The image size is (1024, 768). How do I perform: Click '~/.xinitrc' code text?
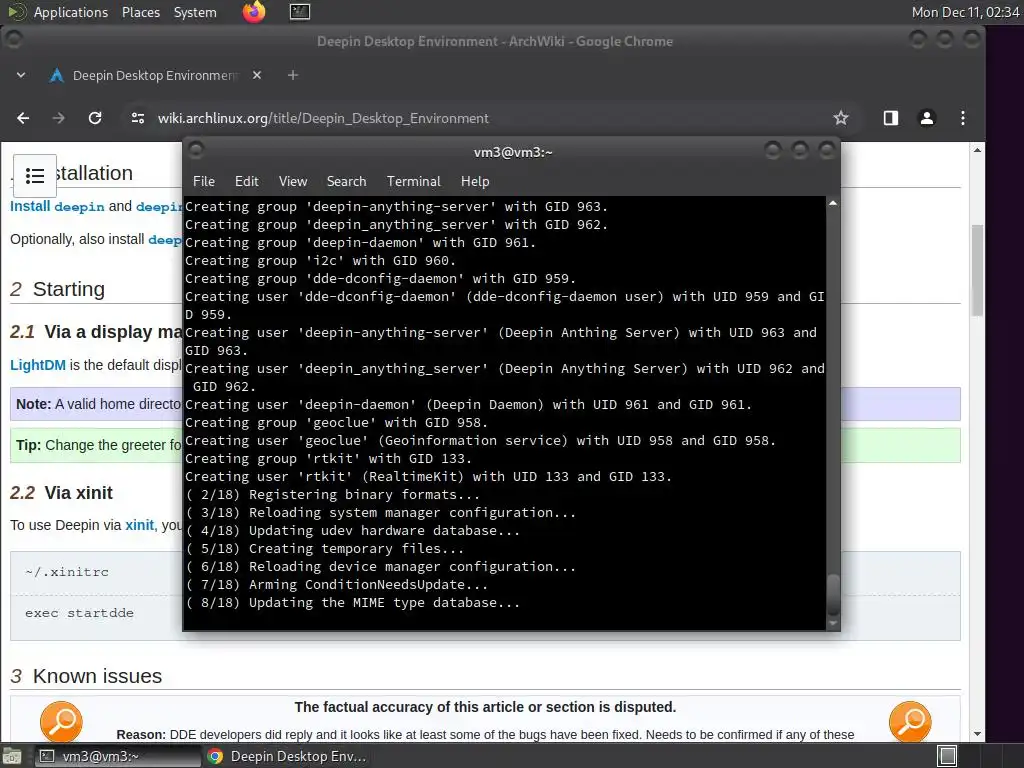(67, 572)
